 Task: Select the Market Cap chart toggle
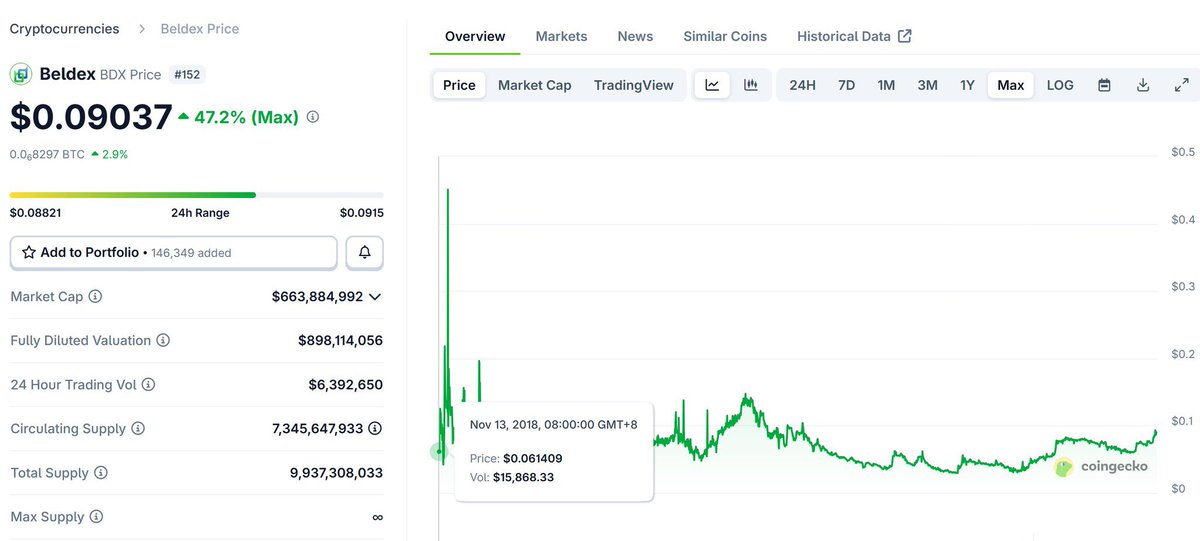(535, 85)
